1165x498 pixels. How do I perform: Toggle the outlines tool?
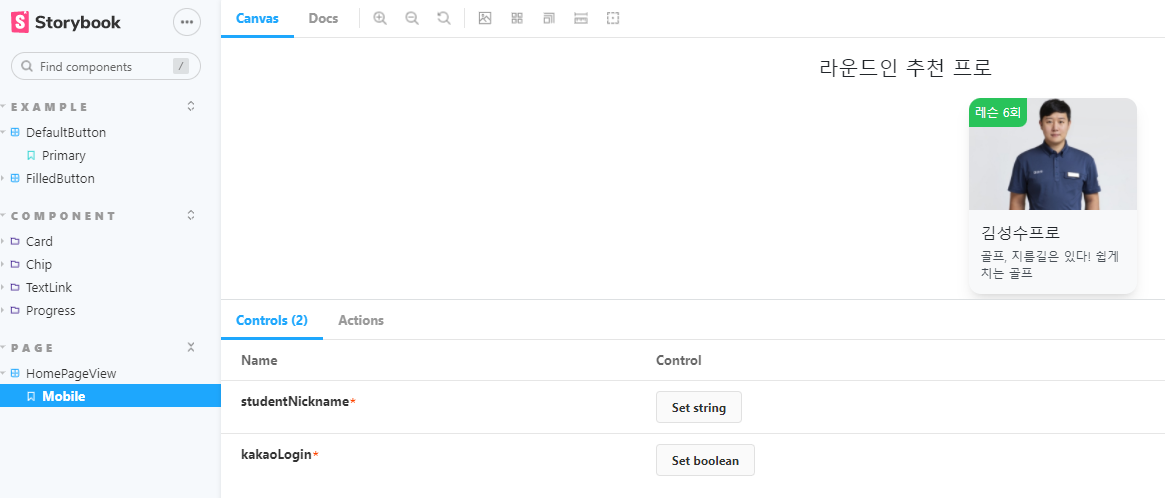click(x=613, y=19)
